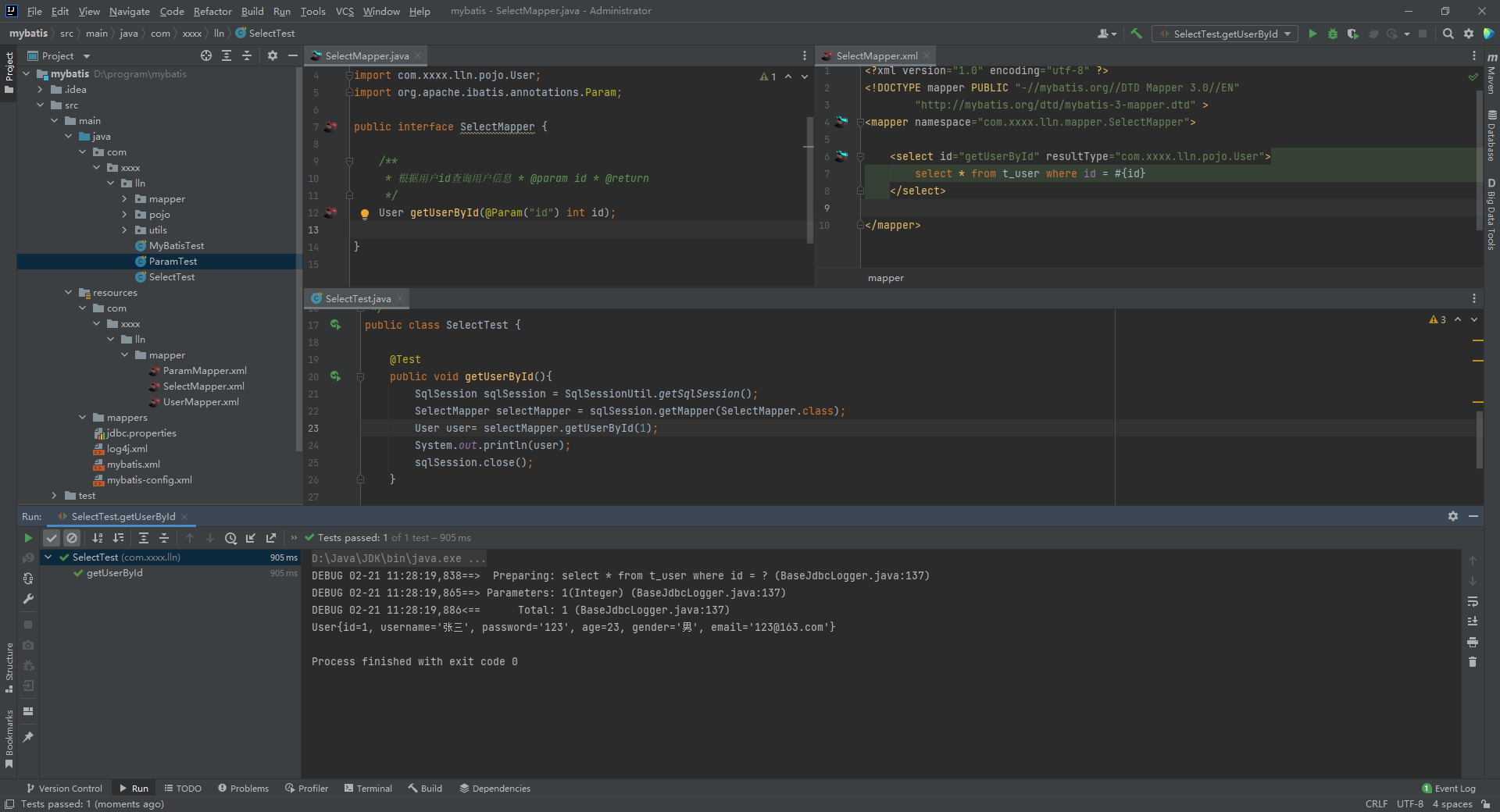Open the Event Log
Image resolution: width=1500 pixels, height=812 pixels.
click(1449, 789)
